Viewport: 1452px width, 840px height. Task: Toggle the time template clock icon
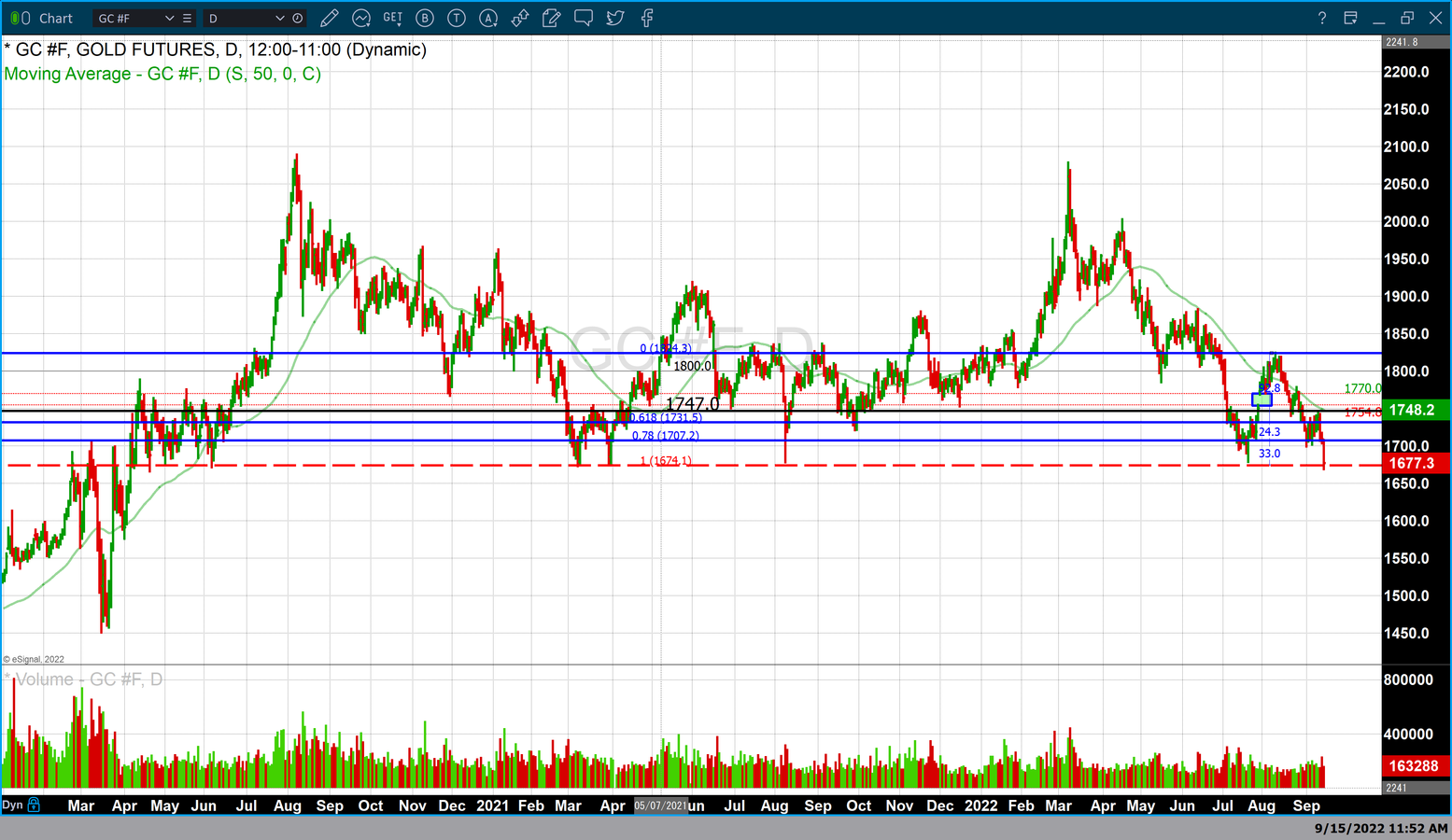tap(298, 18)
